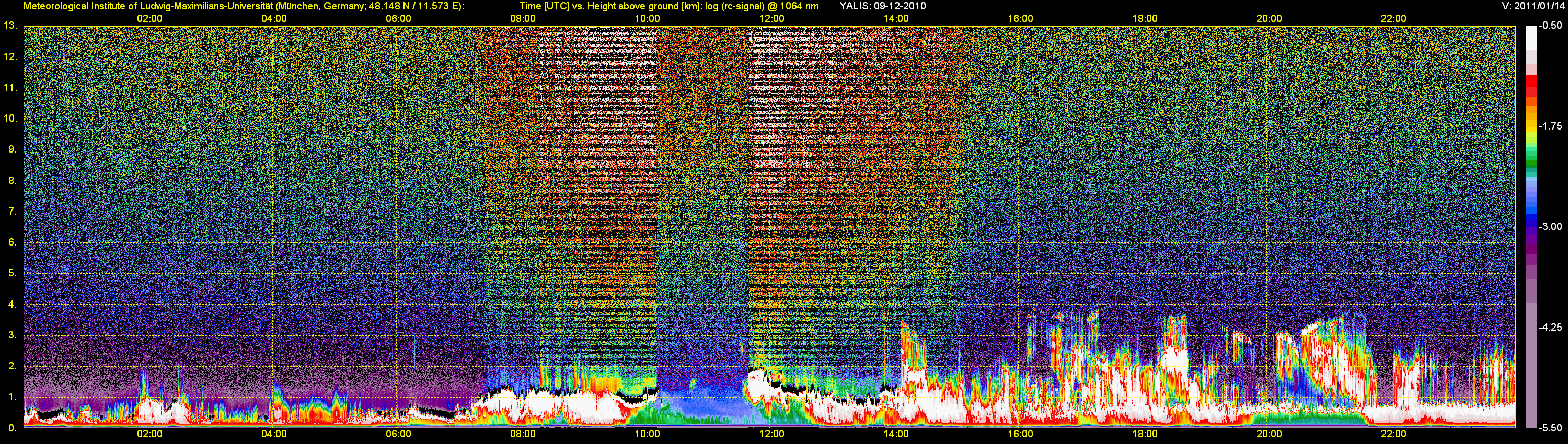Click the 10:00 label on the top time axis
Viewport: 1568px width, 444px height.
click(x=647, y=19)
